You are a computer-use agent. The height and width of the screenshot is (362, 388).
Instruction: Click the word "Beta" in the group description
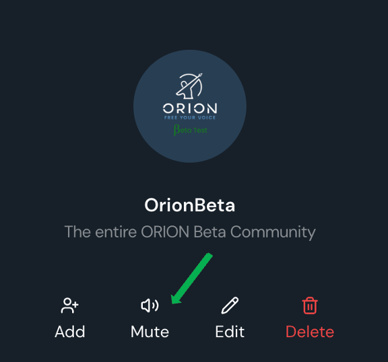[210, 232]
